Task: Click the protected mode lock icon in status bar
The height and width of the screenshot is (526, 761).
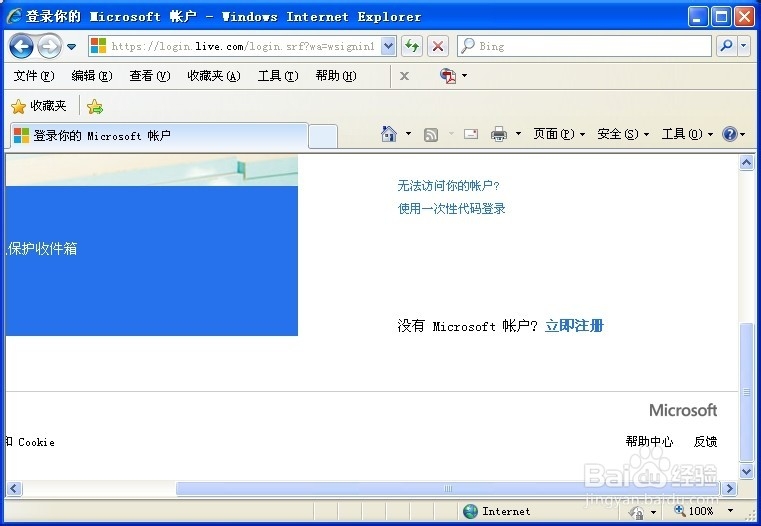Action: point(636,512)
